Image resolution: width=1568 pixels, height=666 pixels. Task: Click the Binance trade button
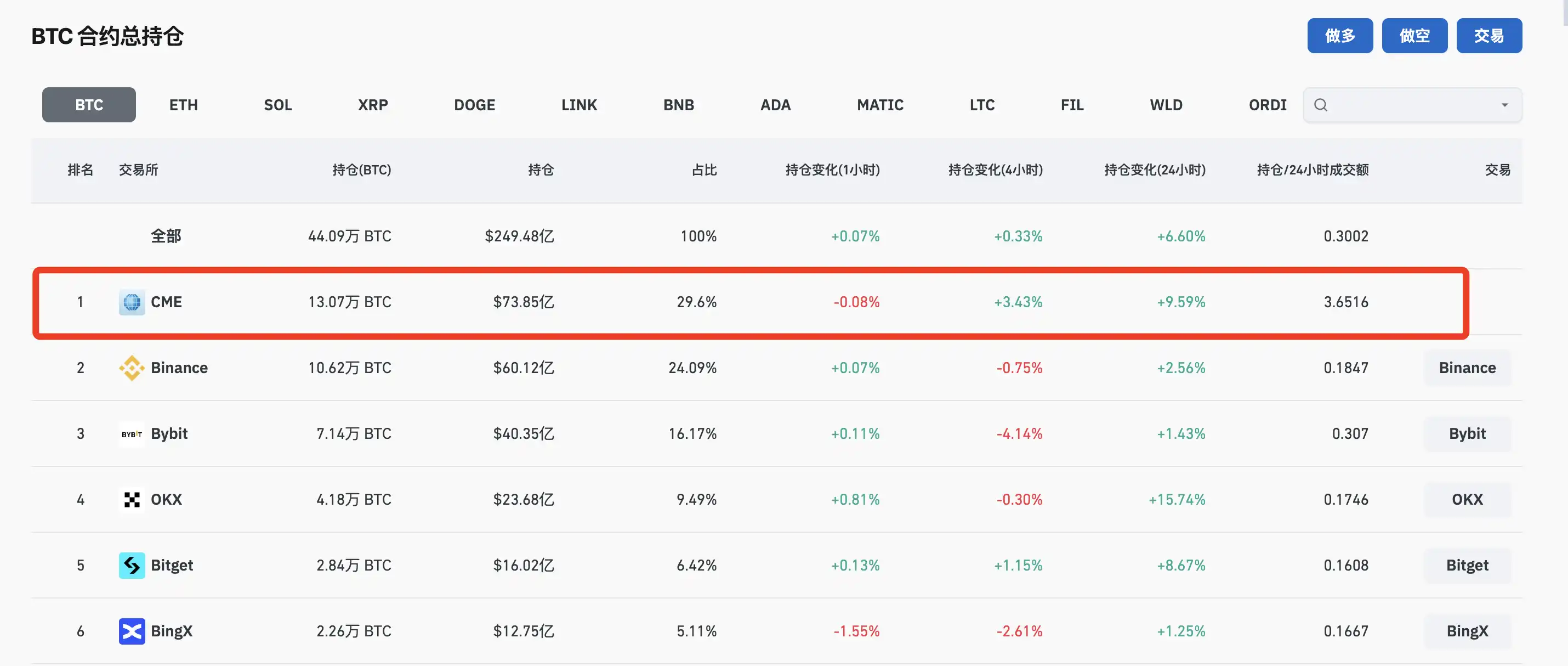(1467, 368)
